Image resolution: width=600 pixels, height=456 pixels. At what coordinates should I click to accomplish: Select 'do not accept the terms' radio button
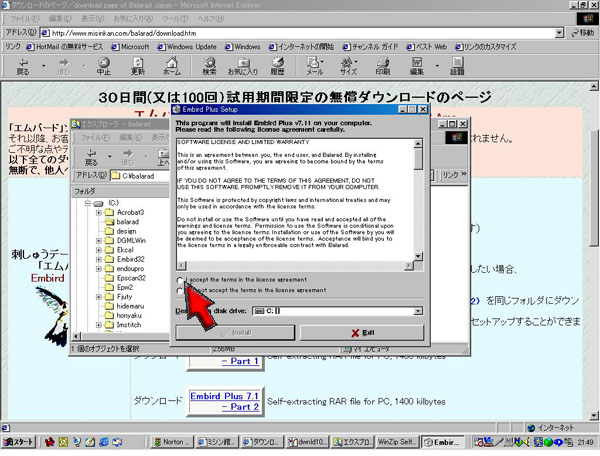click(x=179, y=291)
